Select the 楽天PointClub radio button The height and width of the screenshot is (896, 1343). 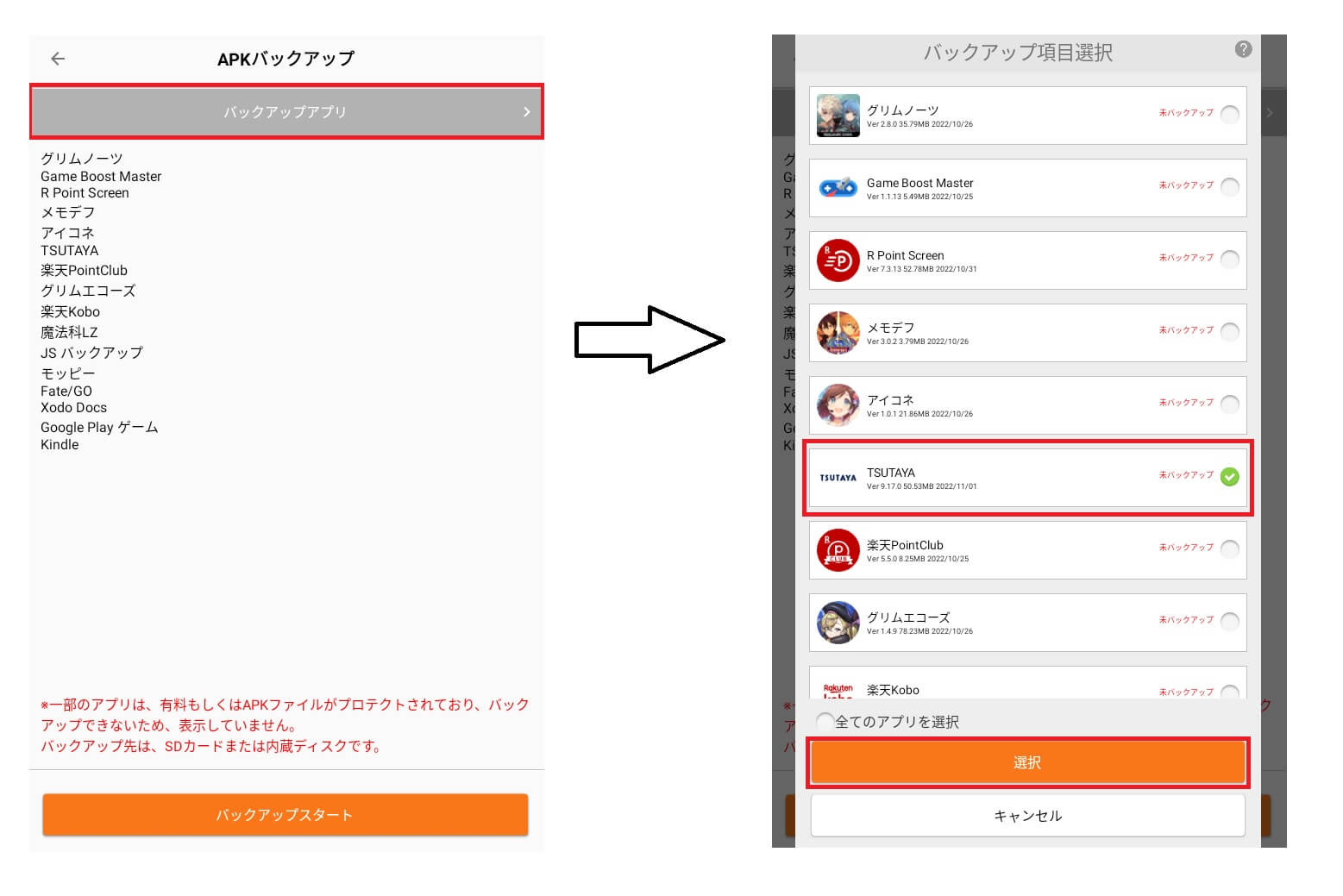pos(1230,548)
